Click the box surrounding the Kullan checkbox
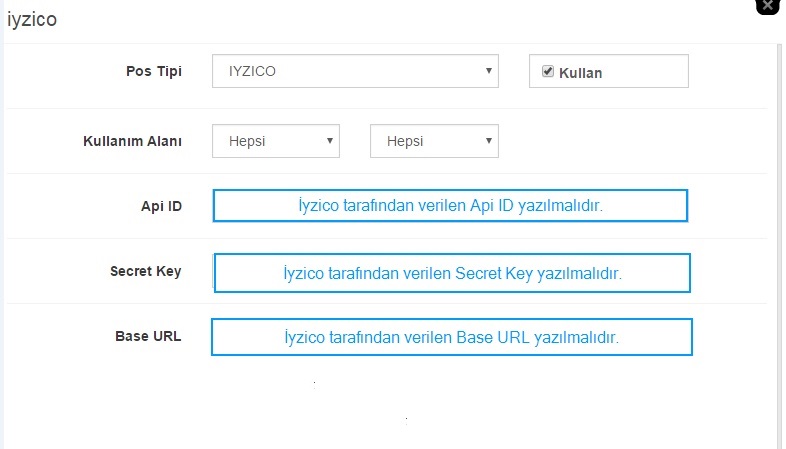The width and height of the screenshot is (786, 449). [609, 71]
